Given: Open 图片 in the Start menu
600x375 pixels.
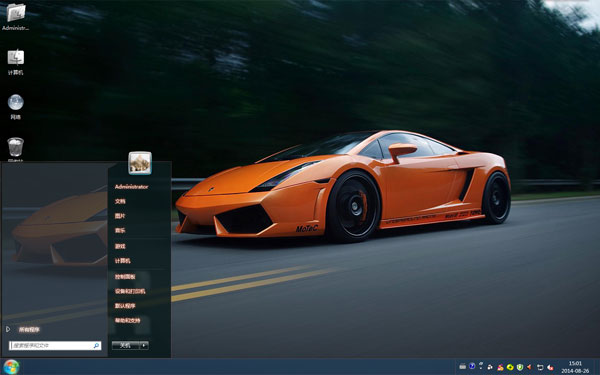Looking at the screenshot, I should 120,216.
